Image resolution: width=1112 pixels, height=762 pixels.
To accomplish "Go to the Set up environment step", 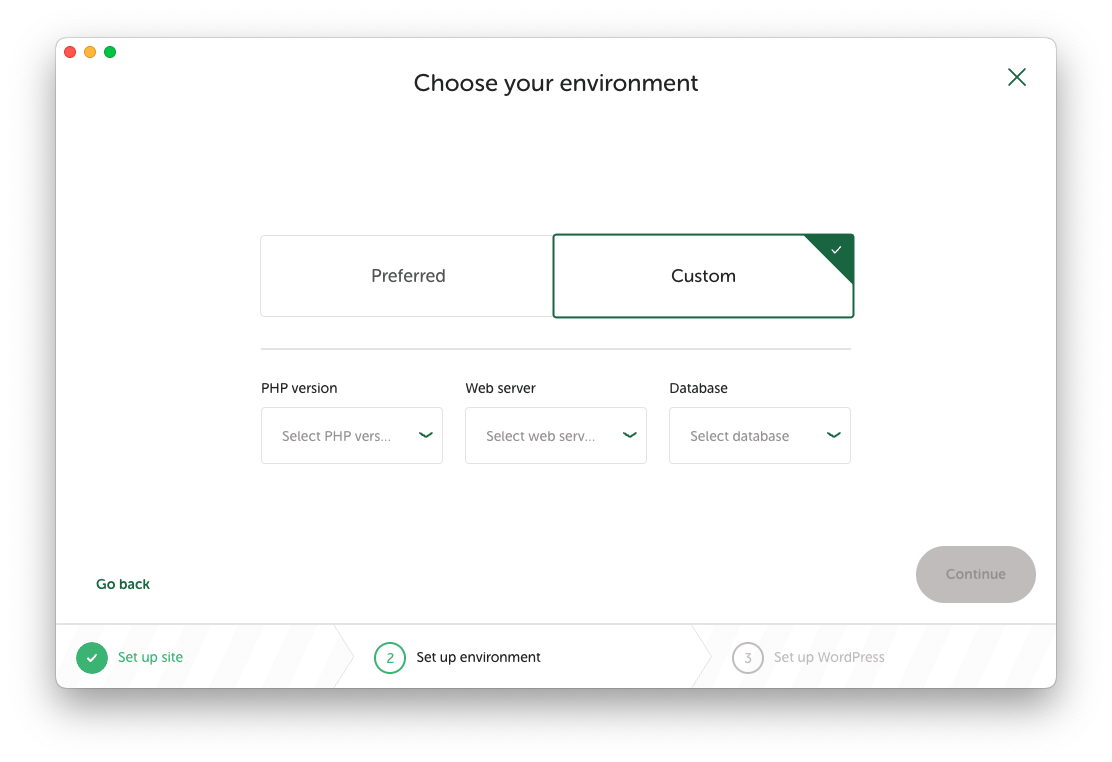I will [x=478, y=657].
